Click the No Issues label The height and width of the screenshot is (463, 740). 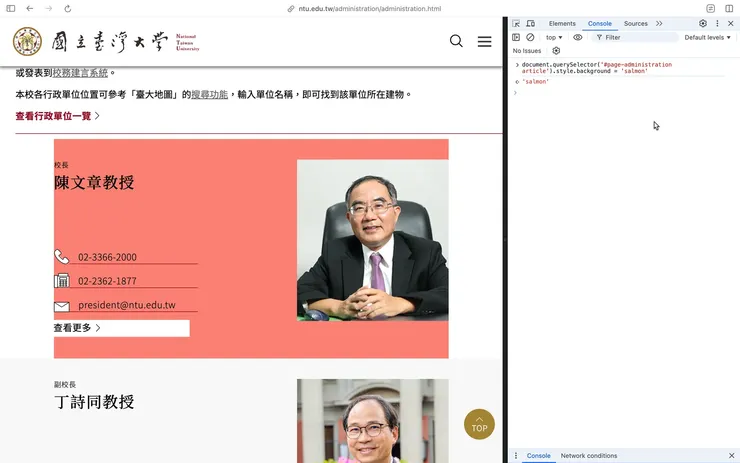coord(527,51)
